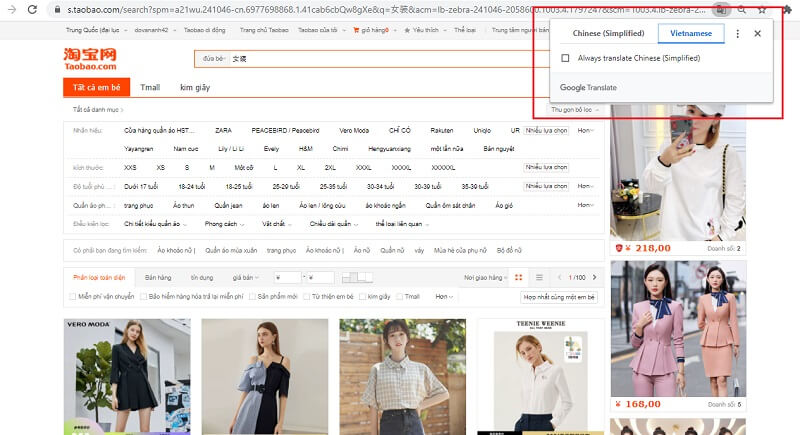Tick the kim giấy filter checkbox
The width and height of the screenshot is (800, 435).
(x=362, y=296)
